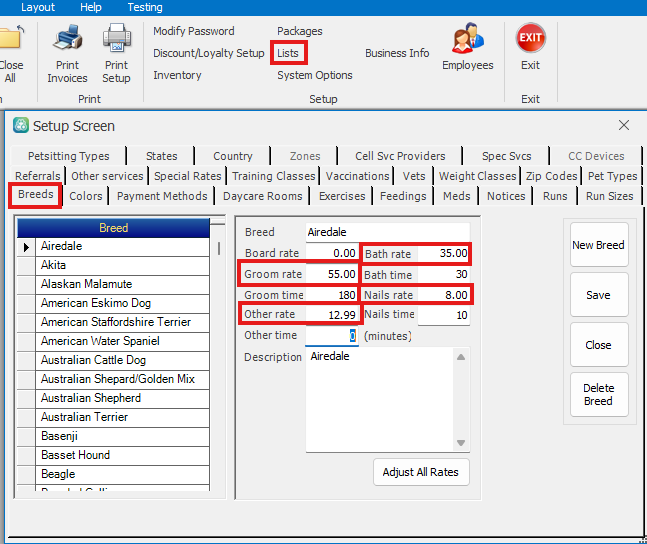The image size is (647, 544).
Task: Click the Description scrollbar down arrow
Action: pyautogui.click(x=461, y=443)
